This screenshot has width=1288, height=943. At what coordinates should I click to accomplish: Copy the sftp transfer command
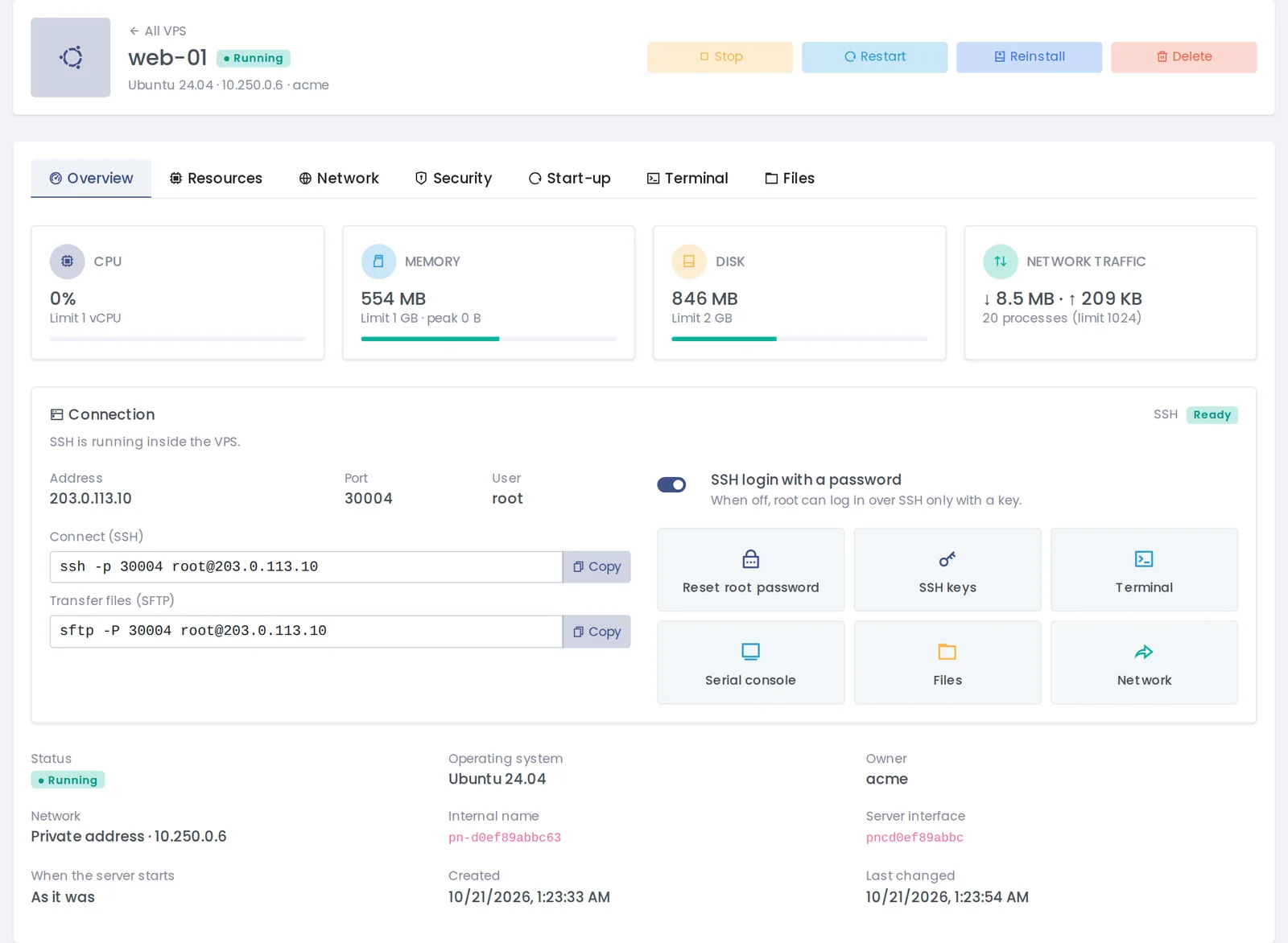(597, 632)
